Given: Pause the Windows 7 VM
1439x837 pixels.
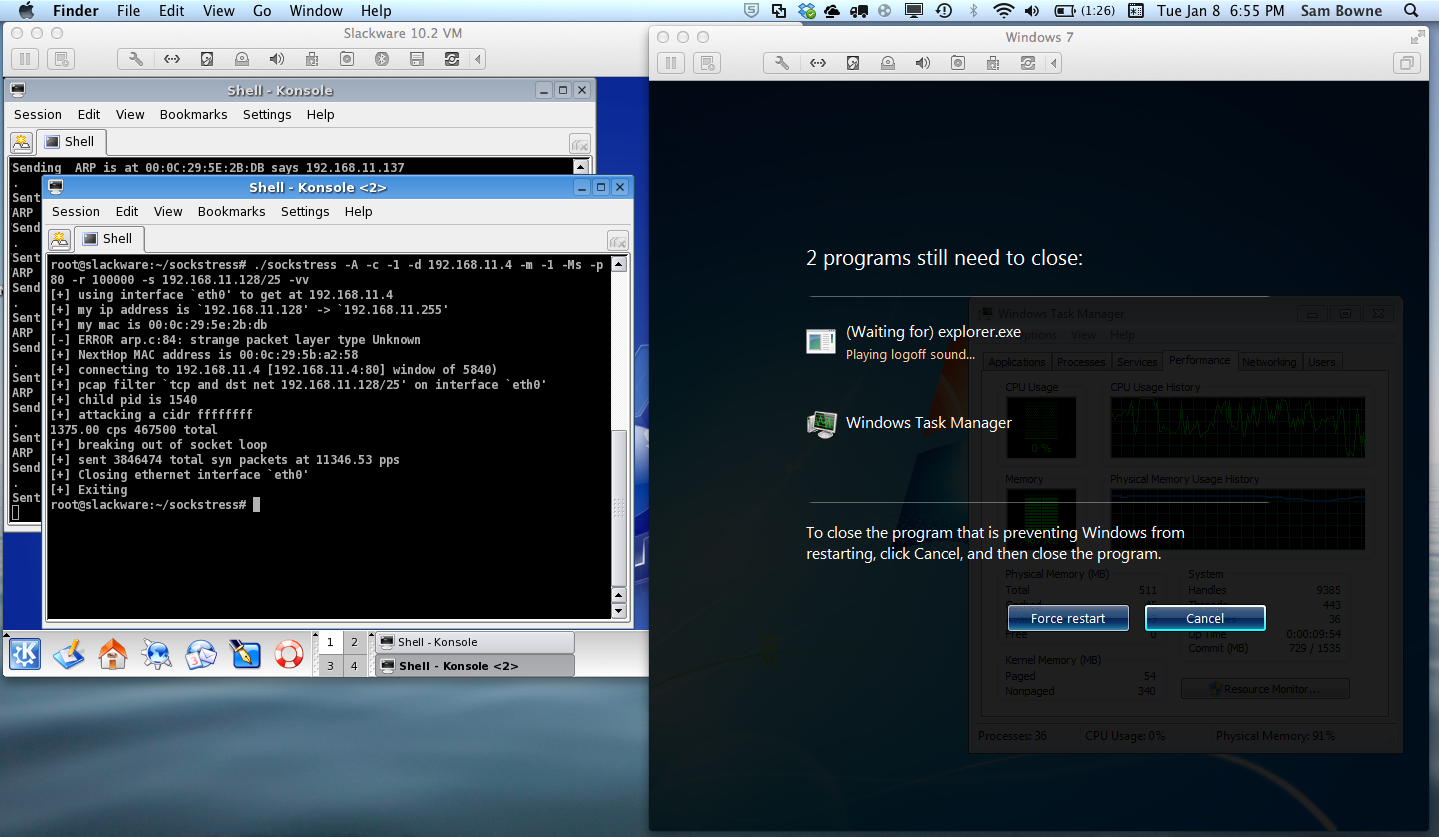Looking at the screenshot, I should 670,63.
